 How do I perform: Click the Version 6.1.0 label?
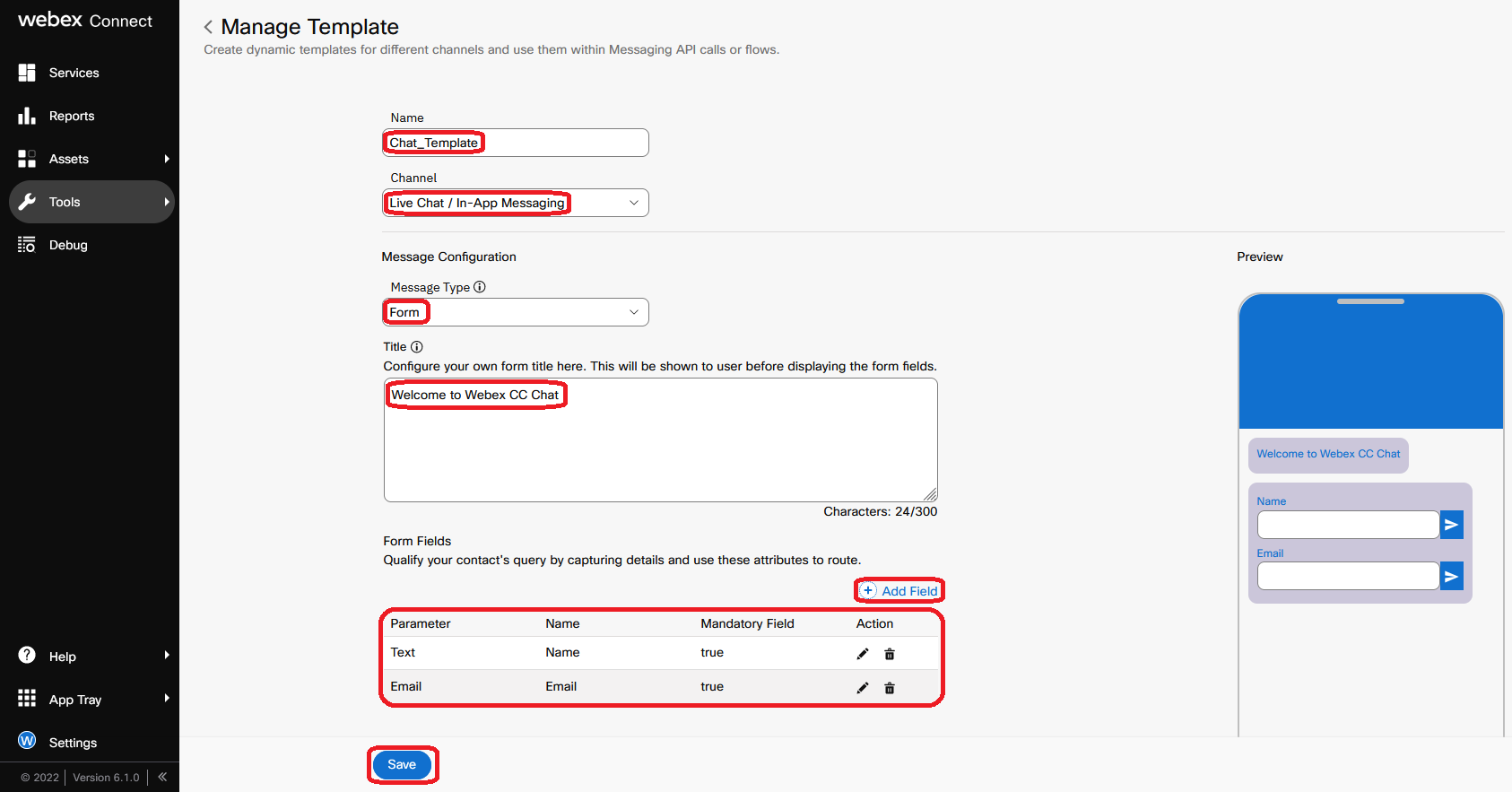coord(106,778)
